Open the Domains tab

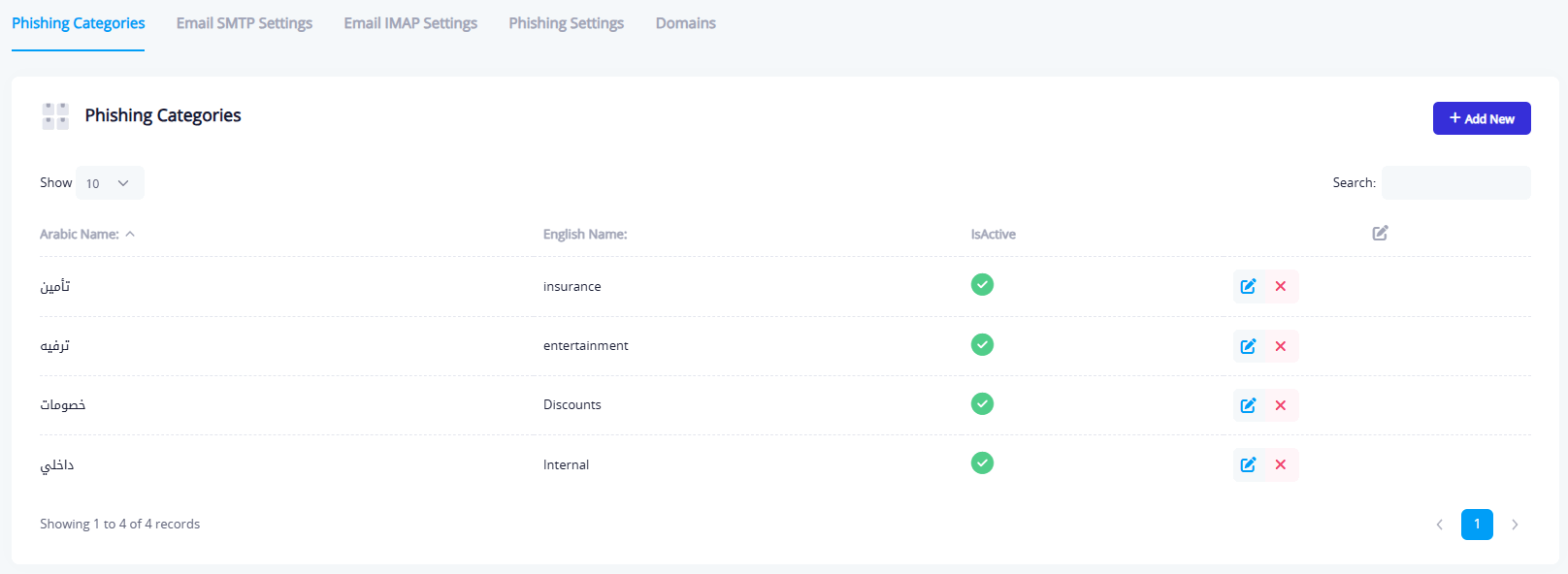(685, 23)
